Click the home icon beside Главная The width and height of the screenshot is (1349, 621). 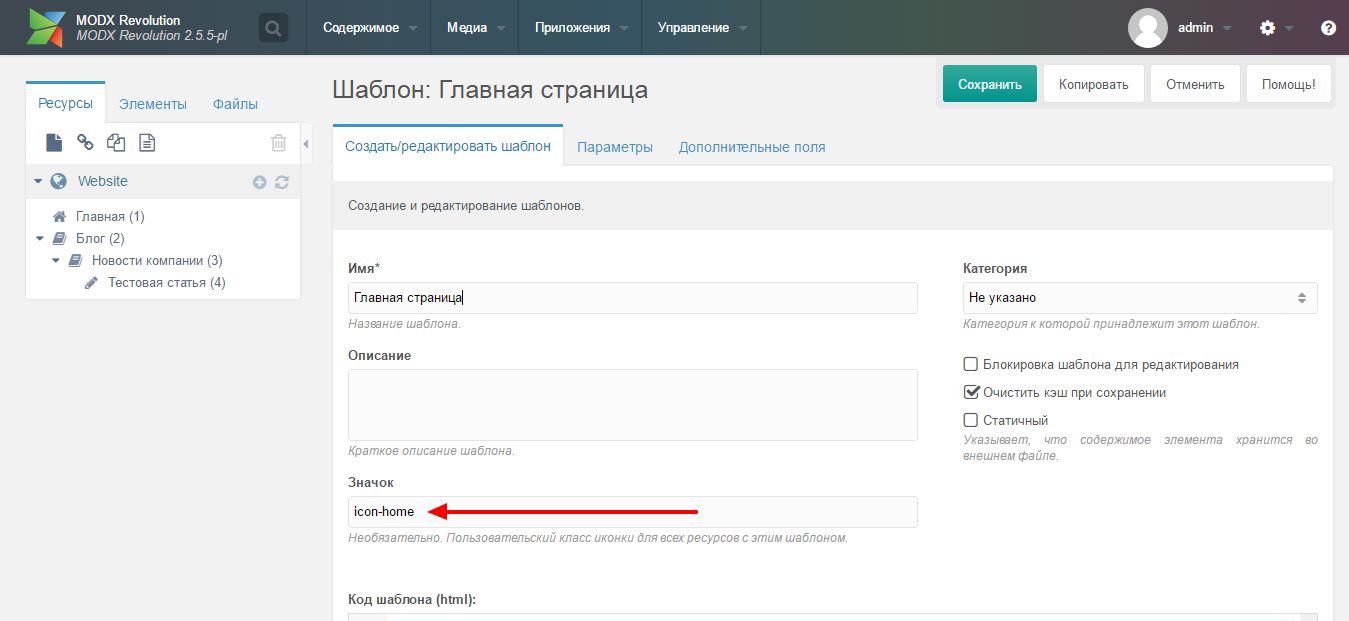pos(60,216)
